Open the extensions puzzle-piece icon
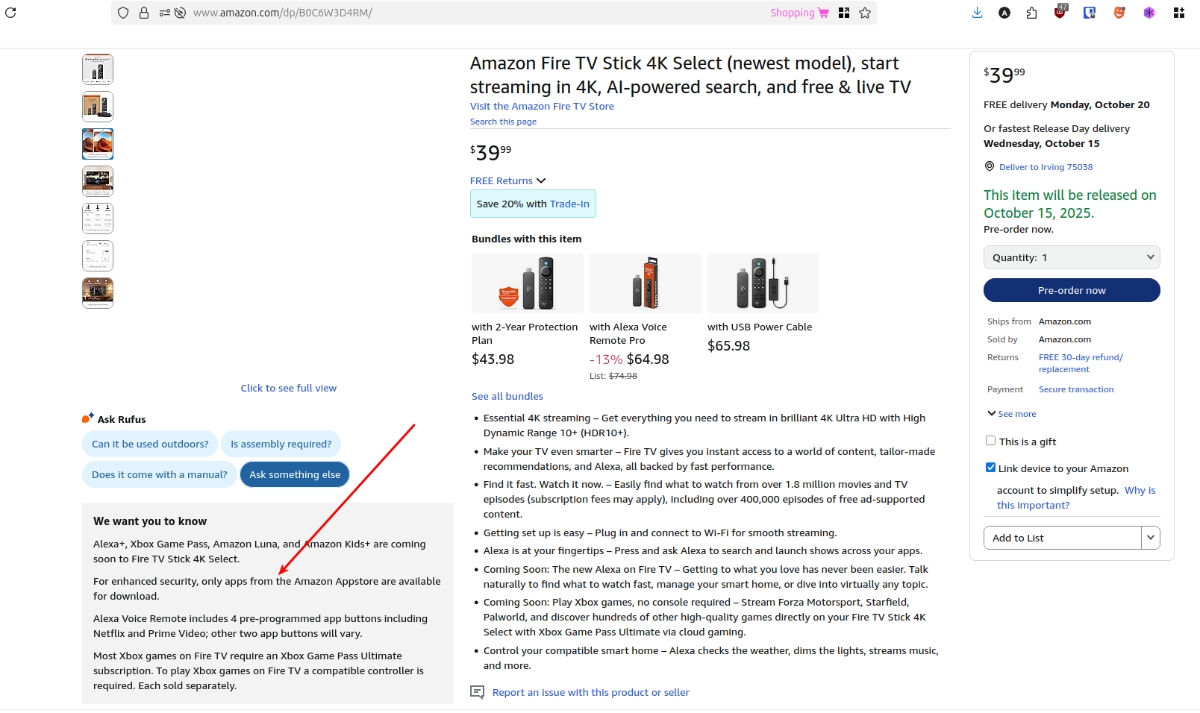This screenshot has height=713, width=1200. coord(1031,13)
